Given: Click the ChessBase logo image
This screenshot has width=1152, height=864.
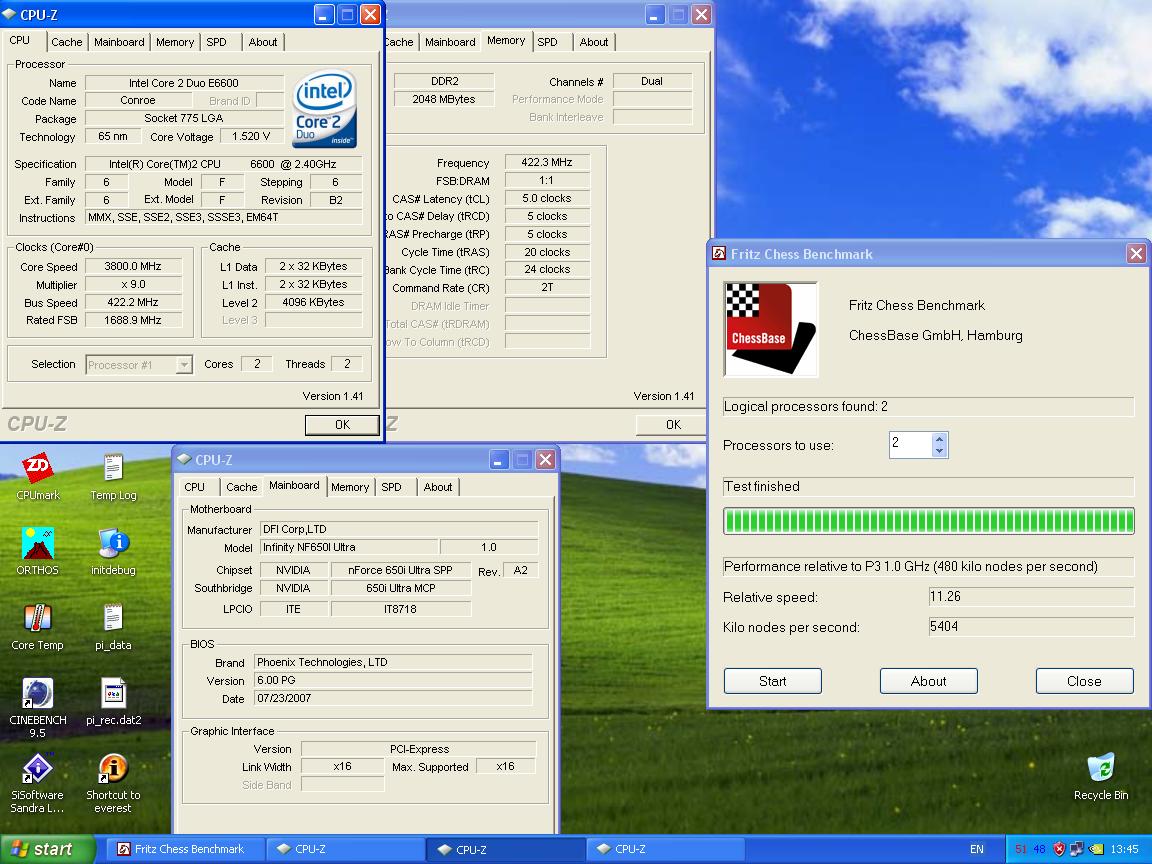Looking at the screenshot, I should (x=771, y=329).
